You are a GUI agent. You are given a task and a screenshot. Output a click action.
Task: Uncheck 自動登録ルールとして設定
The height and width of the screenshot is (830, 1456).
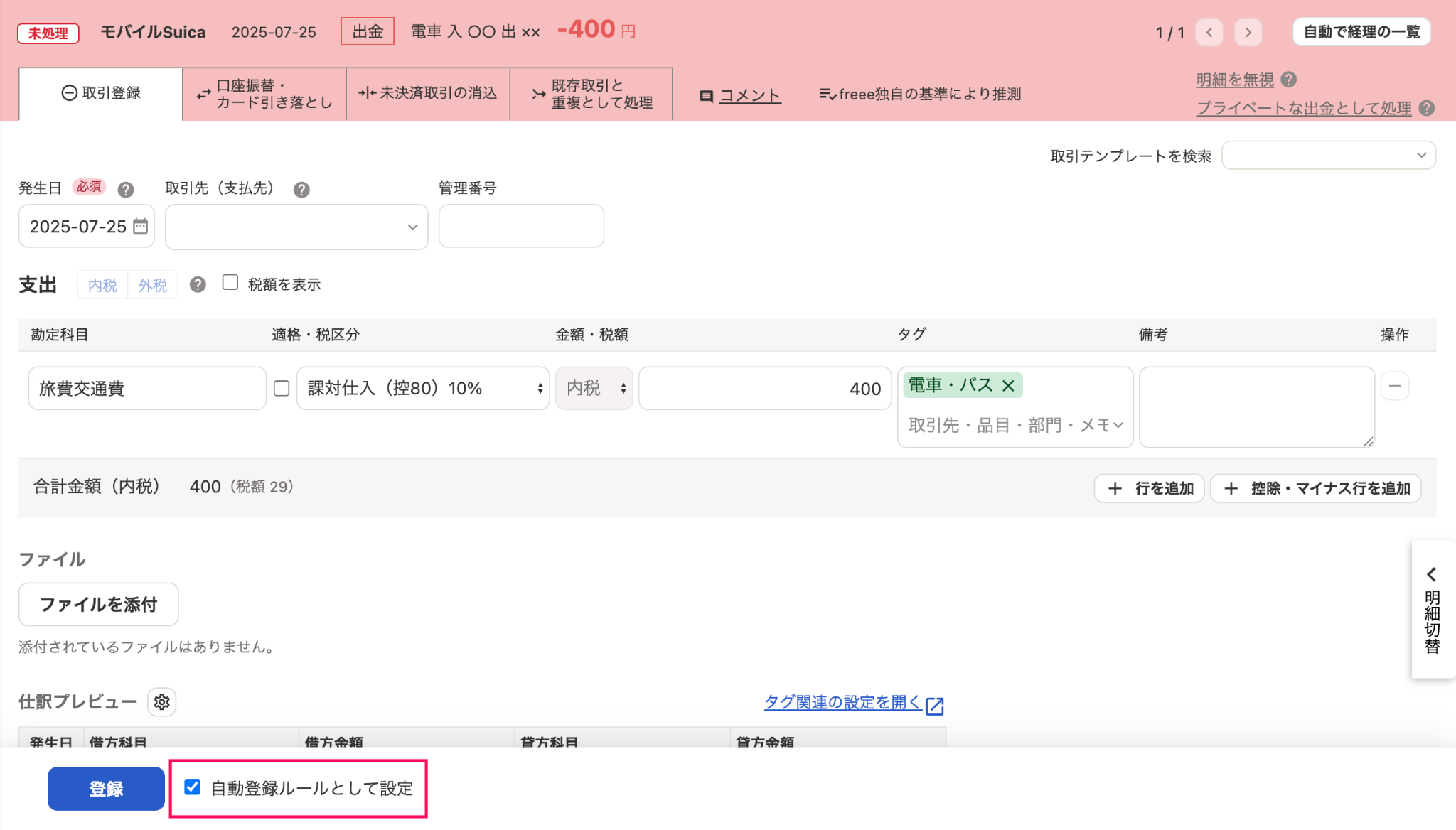click(192, 787)
